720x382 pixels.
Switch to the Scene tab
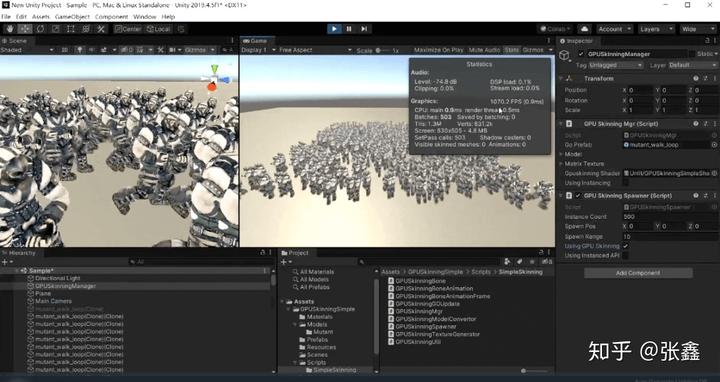pos(16,41)
